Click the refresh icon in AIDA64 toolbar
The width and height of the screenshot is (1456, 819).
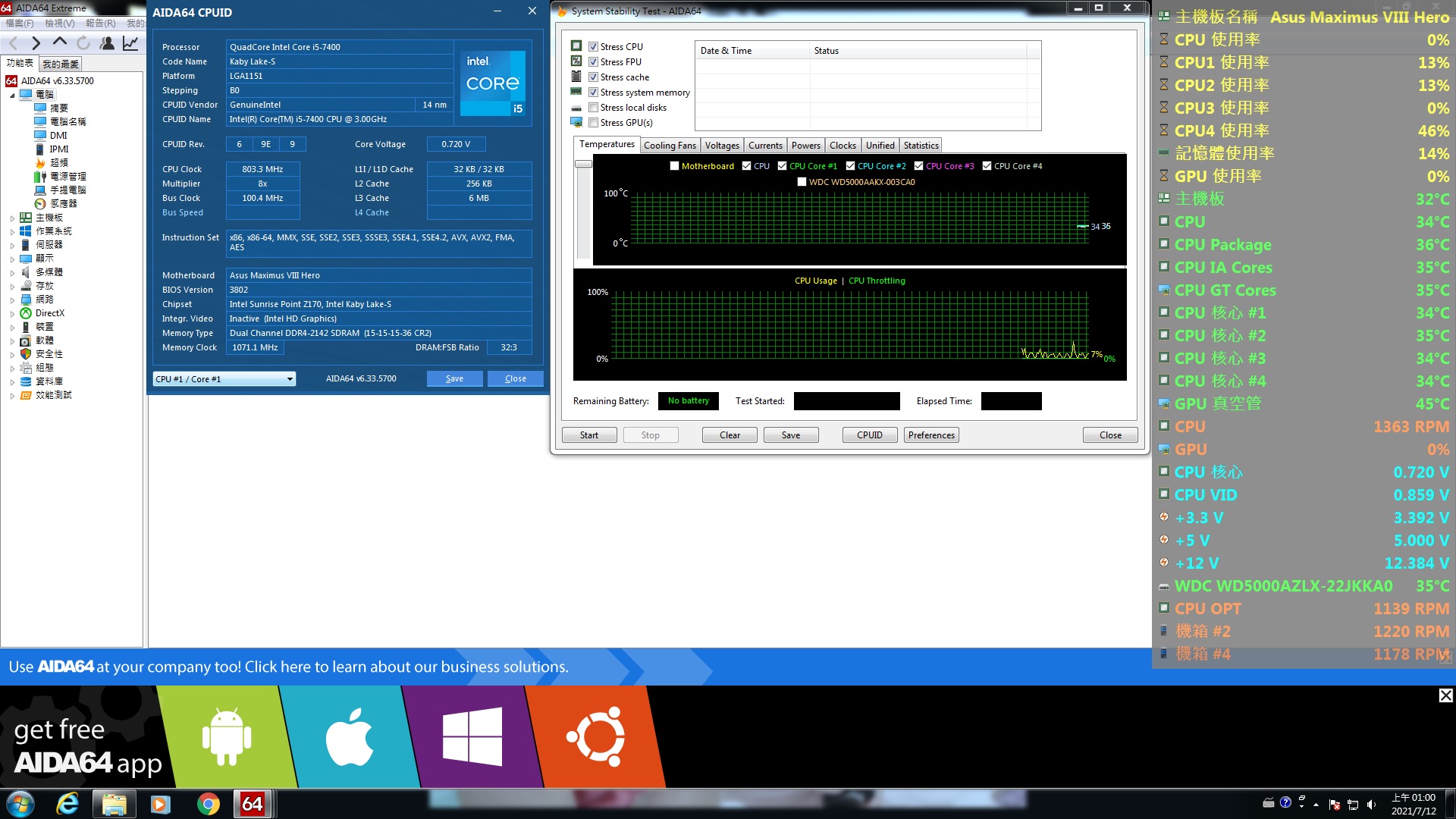(83, 43)
